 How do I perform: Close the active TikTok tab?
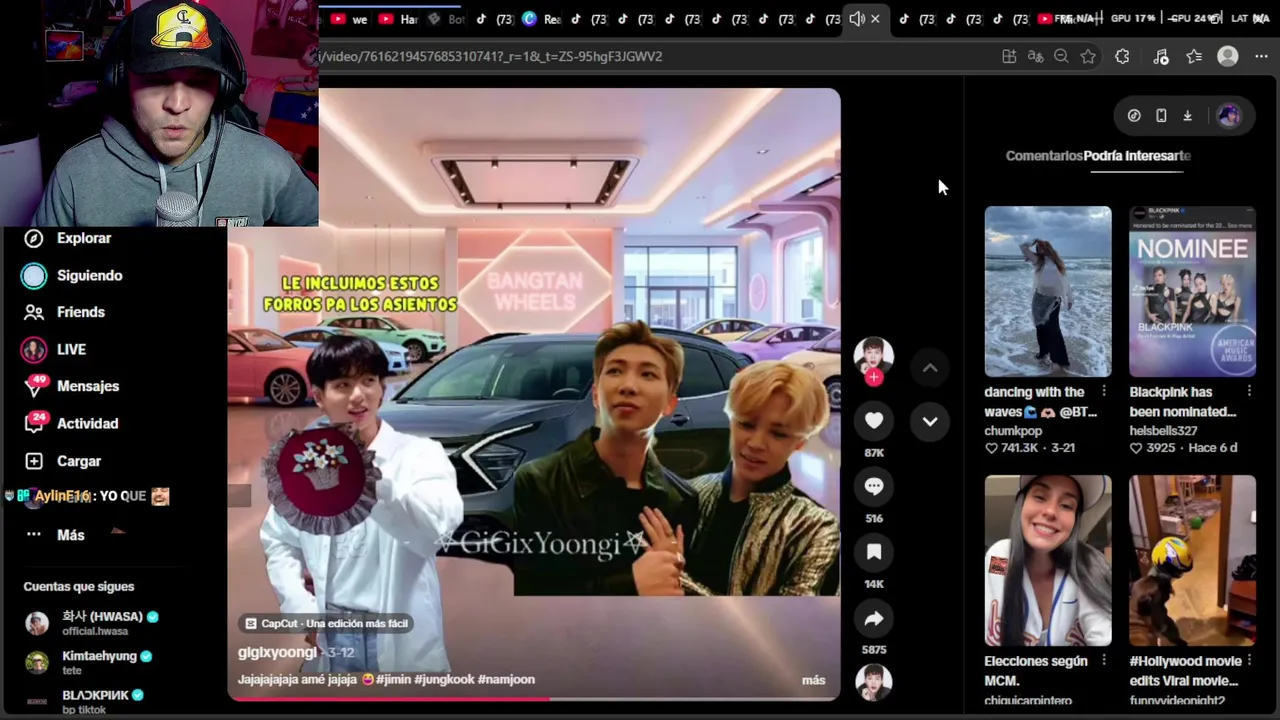[875, 19]
